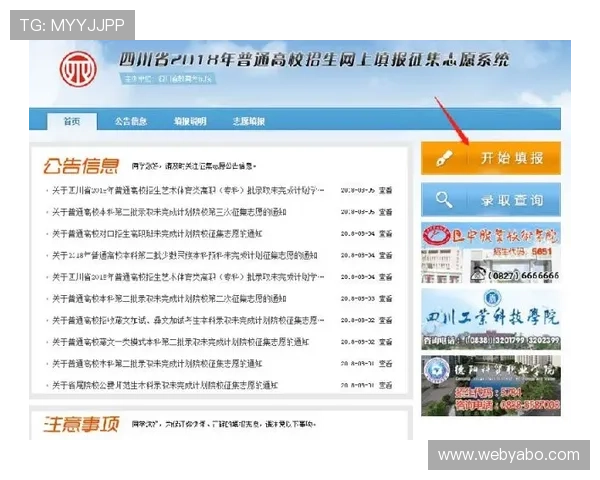Click the orange 开始填报 button
The image size is (600, 480).
click(x=491, y=158)
